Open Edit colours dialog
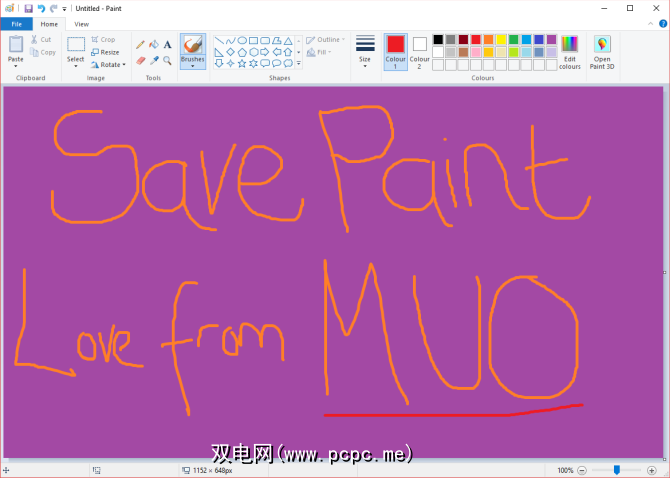 pyautogui.click(x=570, y=53)
